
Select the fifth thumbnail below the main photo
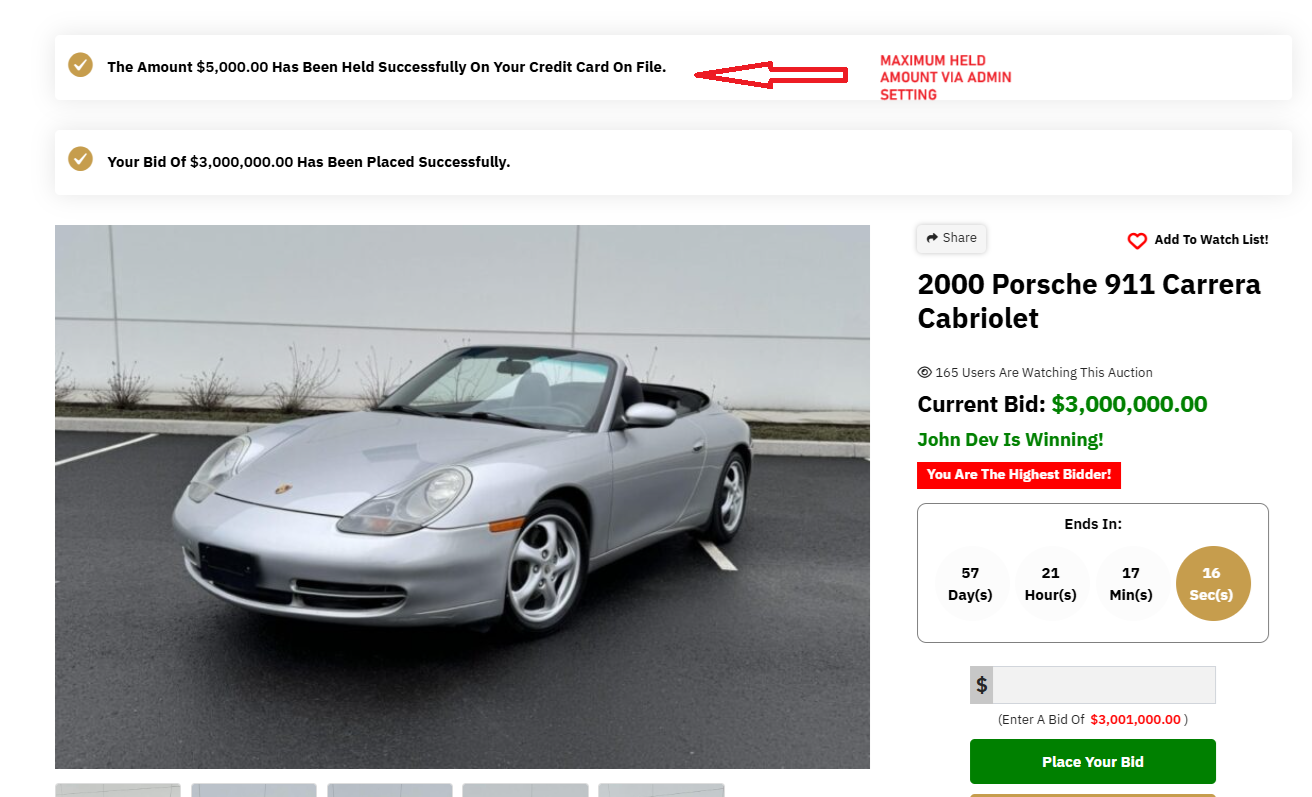[x=661, y=790]
